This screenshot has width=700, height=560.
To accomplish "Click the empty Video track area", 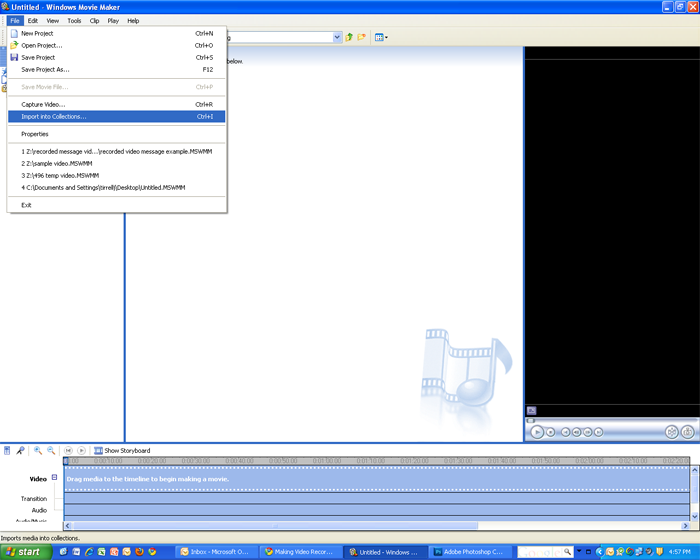I will click(377, 479).
